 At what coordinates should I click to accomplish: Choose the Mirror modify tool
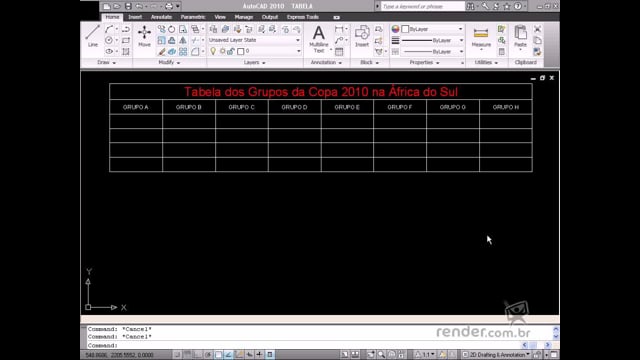182,40
